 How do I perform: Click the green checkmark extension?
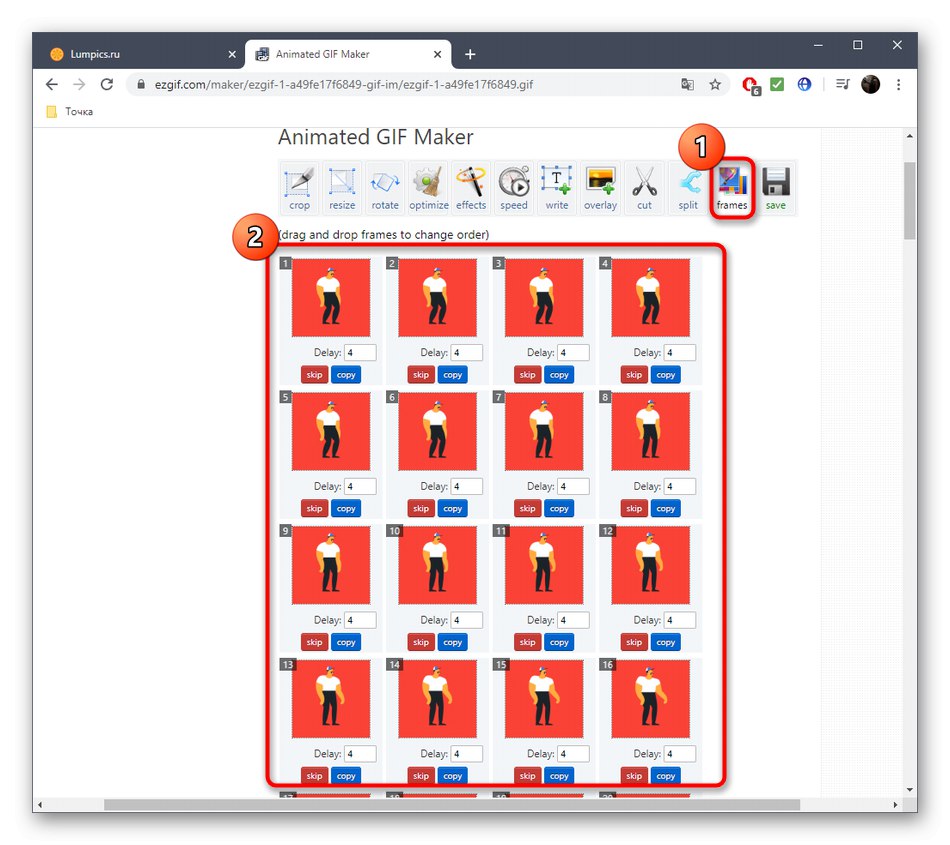point(777,84)
